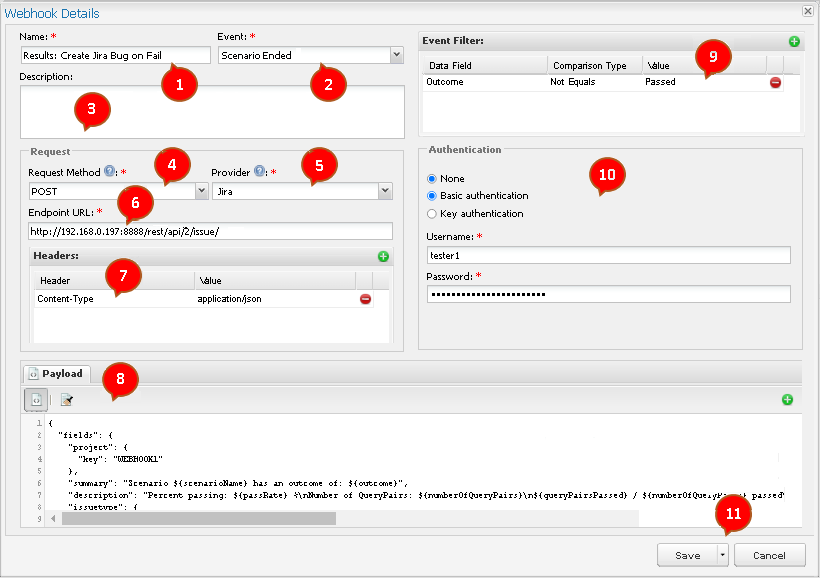This screenshot has width=820, height=578.
Task: Open the payload edit mode icon
Action: [x=67, y=400]
